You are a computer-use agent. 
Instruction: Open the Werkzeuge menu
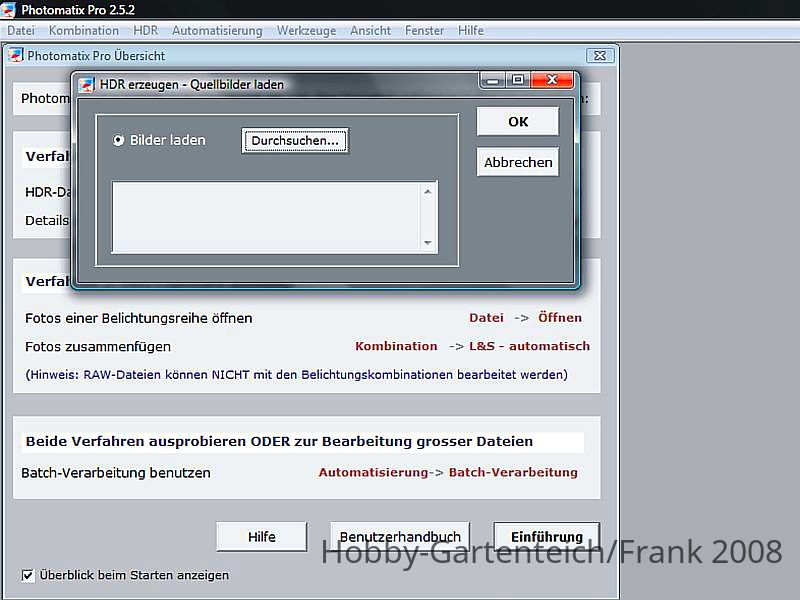306,31
